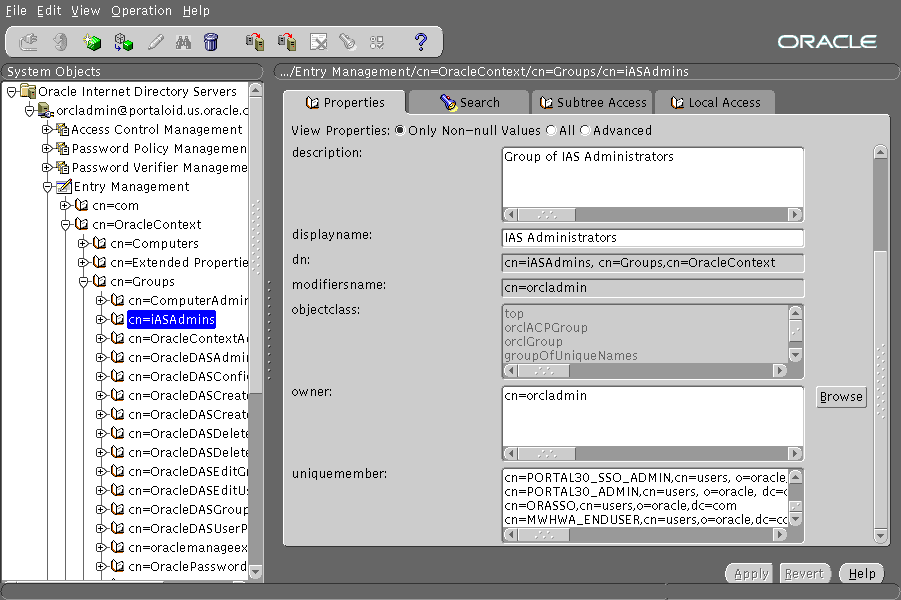Select the Advanced view properties radio button

pyautogui.click(x=584, y=130)
